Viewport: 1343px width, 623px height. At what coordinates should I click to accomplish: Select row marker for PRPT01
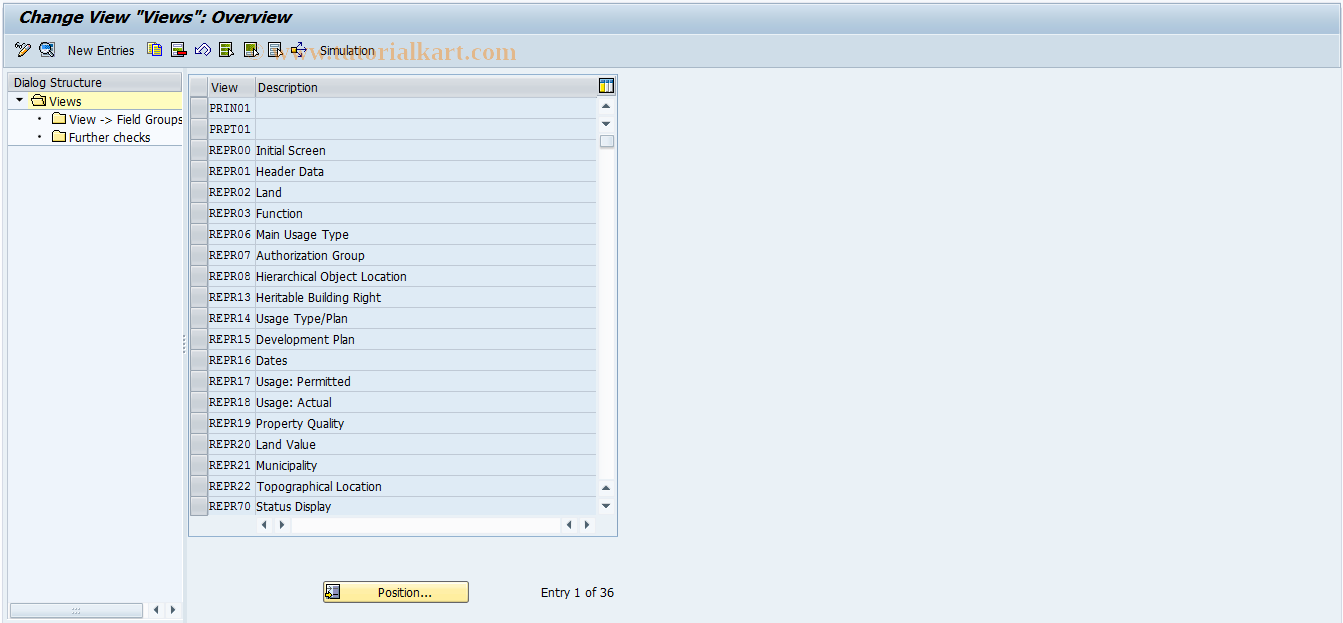199,129
